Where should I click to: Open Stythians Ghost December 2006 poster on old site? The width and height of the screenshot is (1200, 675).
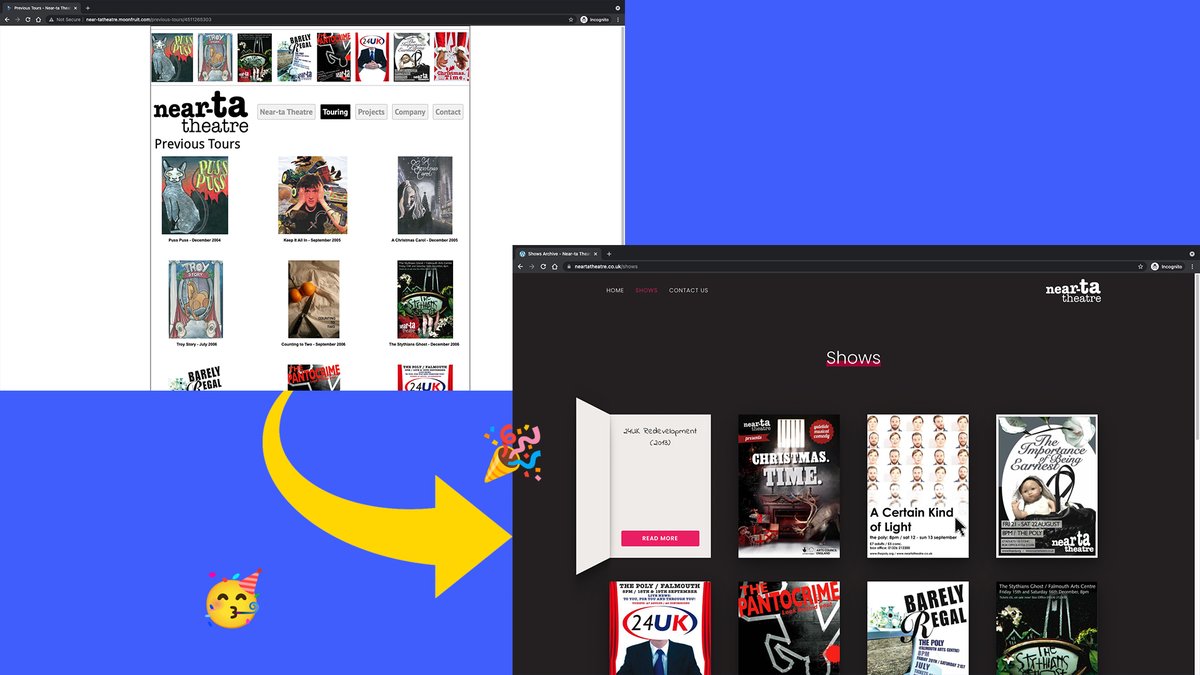pos(425,300)
